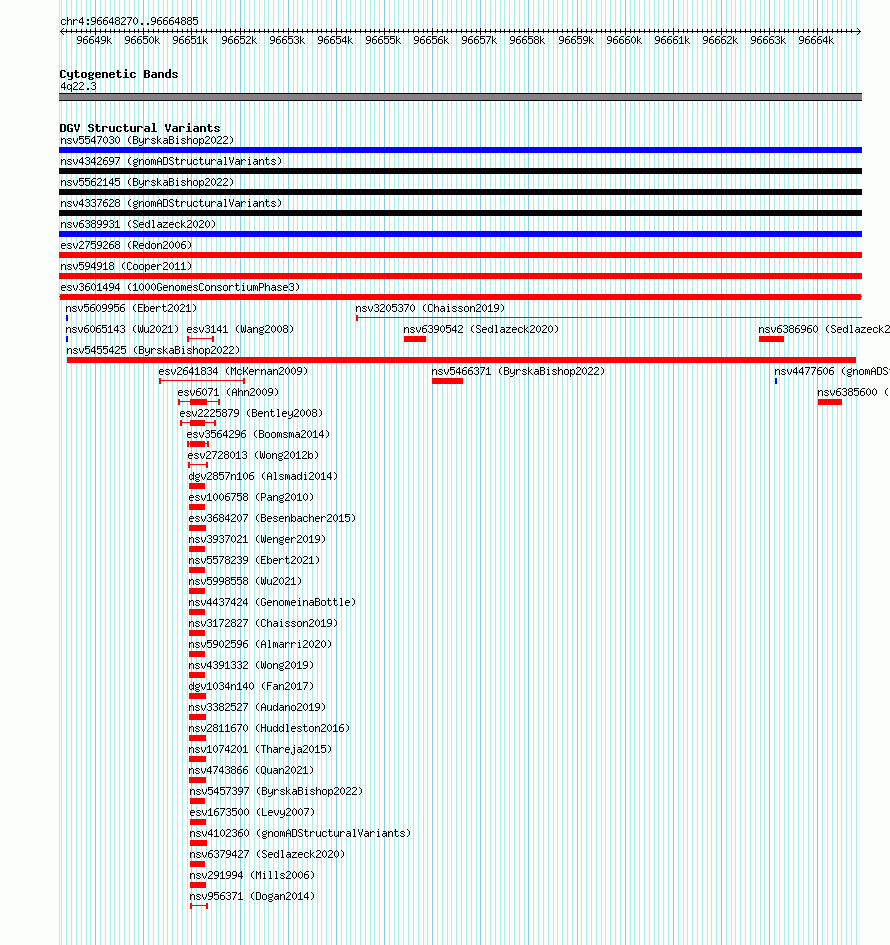This screenshot has width=890, height=945.
Task: Open esv3141 (Wang2008) variant
Action: click(x=240, y=330)
